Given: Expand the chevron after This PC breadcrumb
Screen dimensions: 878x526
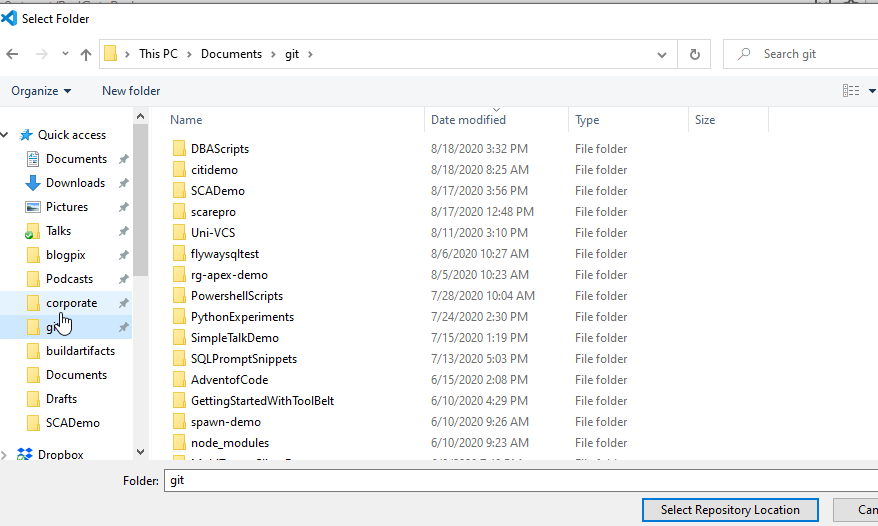Looking at the screenshot, I should pos(189,54).
